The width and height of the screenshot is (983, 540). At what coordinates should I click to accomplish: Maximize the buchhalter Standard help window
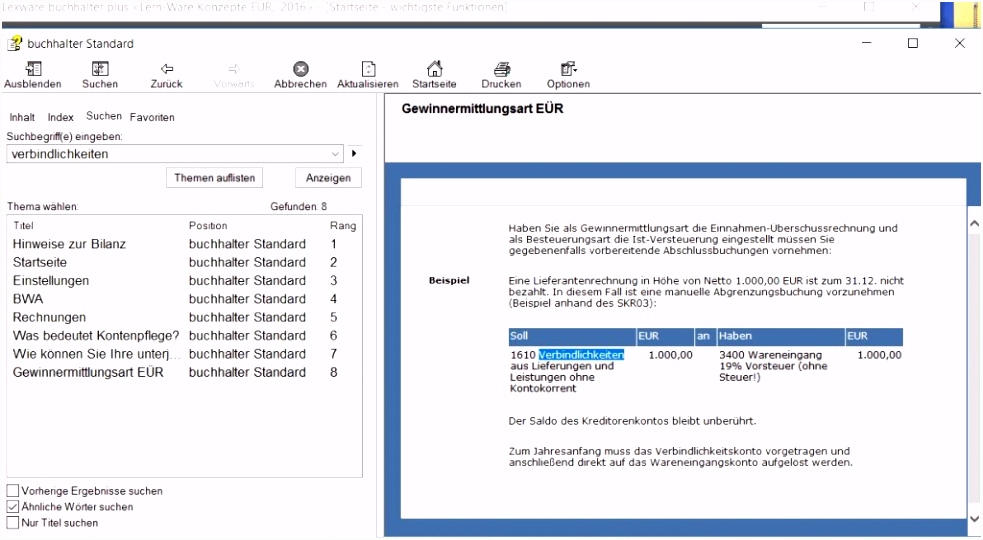[x=913, y=43]
